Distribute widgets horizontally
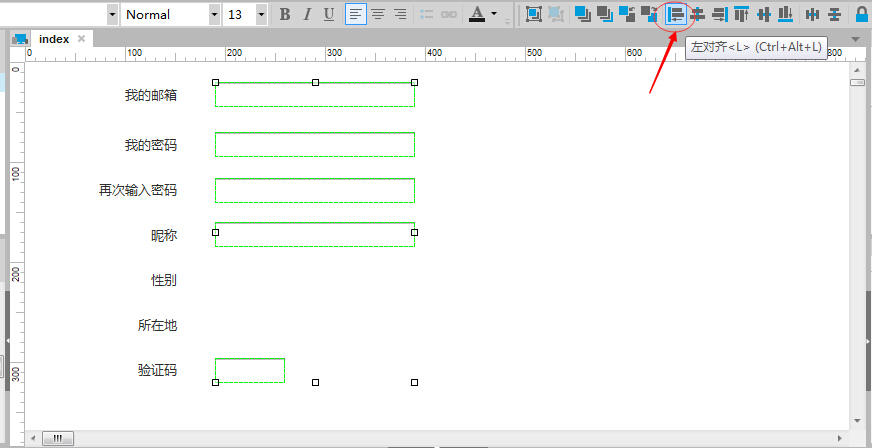Viewport: 872px width, 448px height. click(x=812, y=14)
